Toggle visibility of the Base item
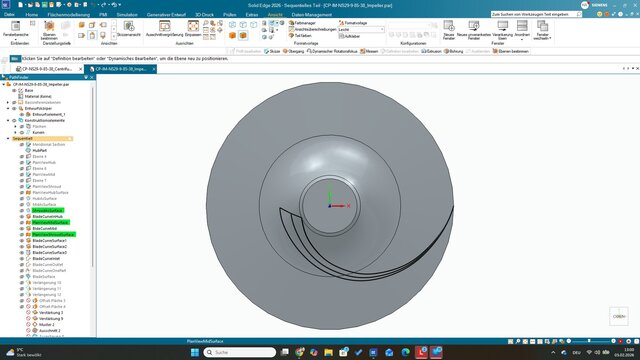This screenshot has height=360, width=640. click(x=14, y=90)
